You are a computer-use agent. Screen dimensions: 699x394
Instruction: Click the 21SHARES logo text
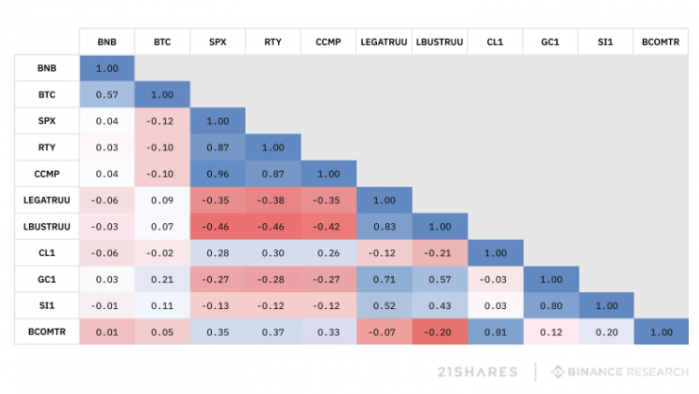tap(477, 372)
